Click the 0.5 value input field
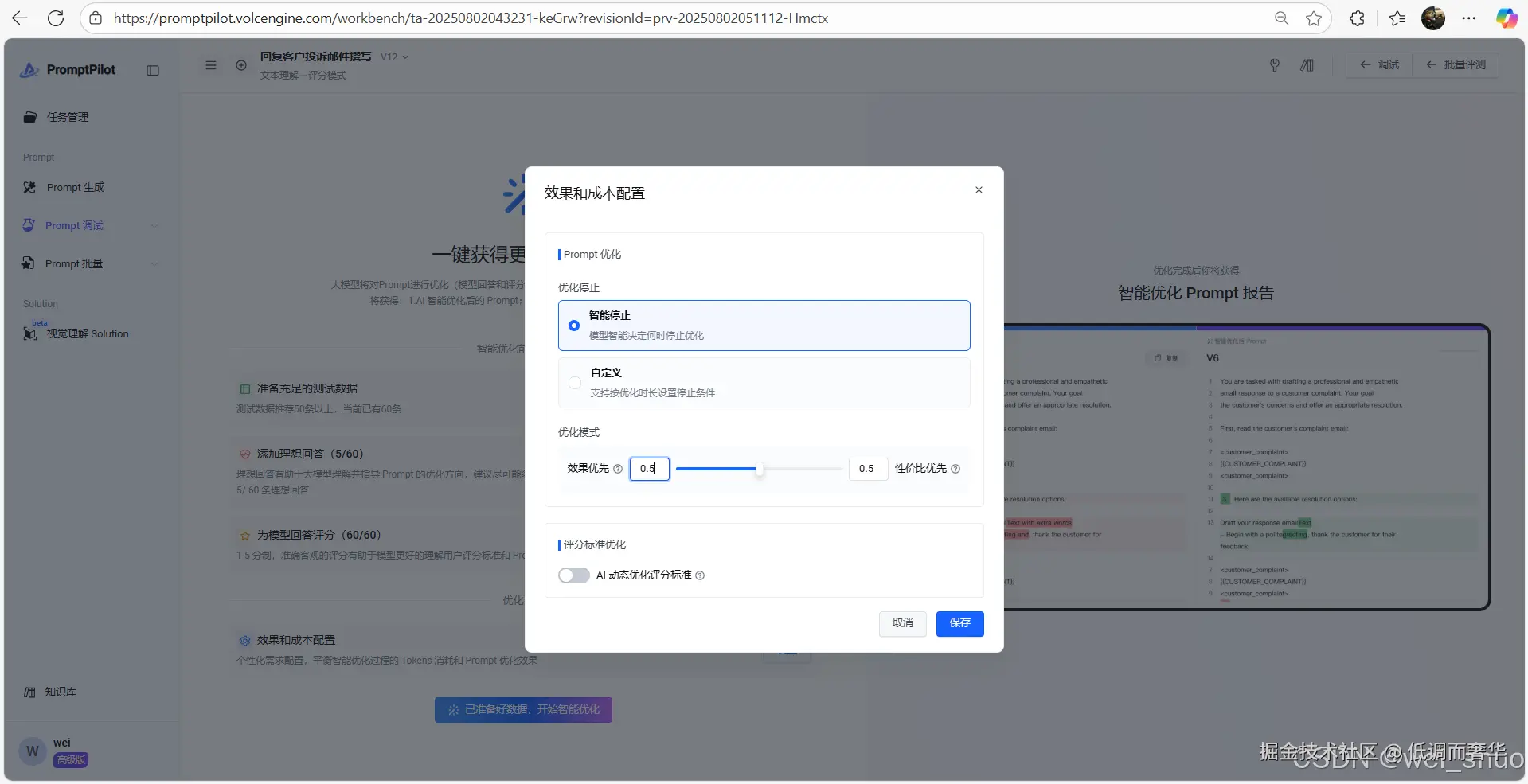Viewport: 1528px width, 784px height. 649,469
